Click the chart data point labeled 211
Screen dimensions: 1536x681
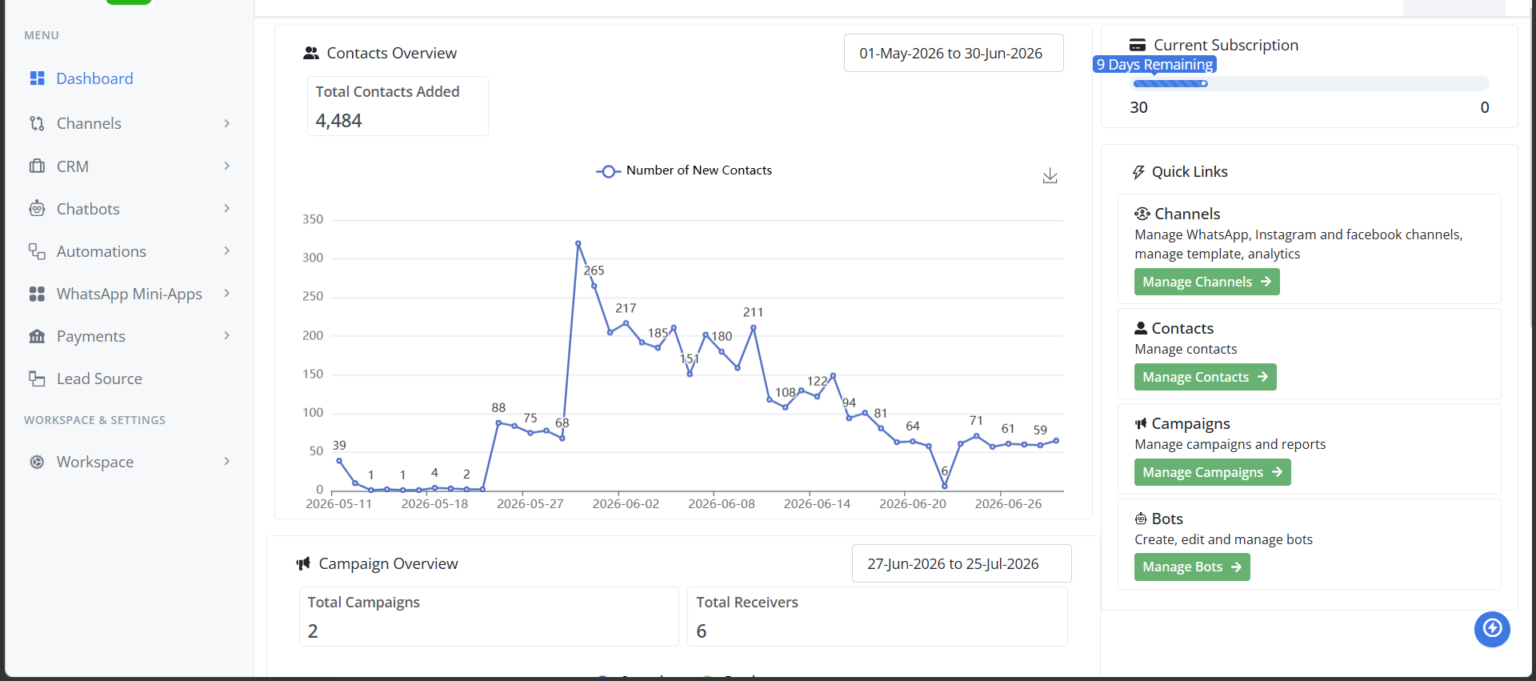point(753,327)
